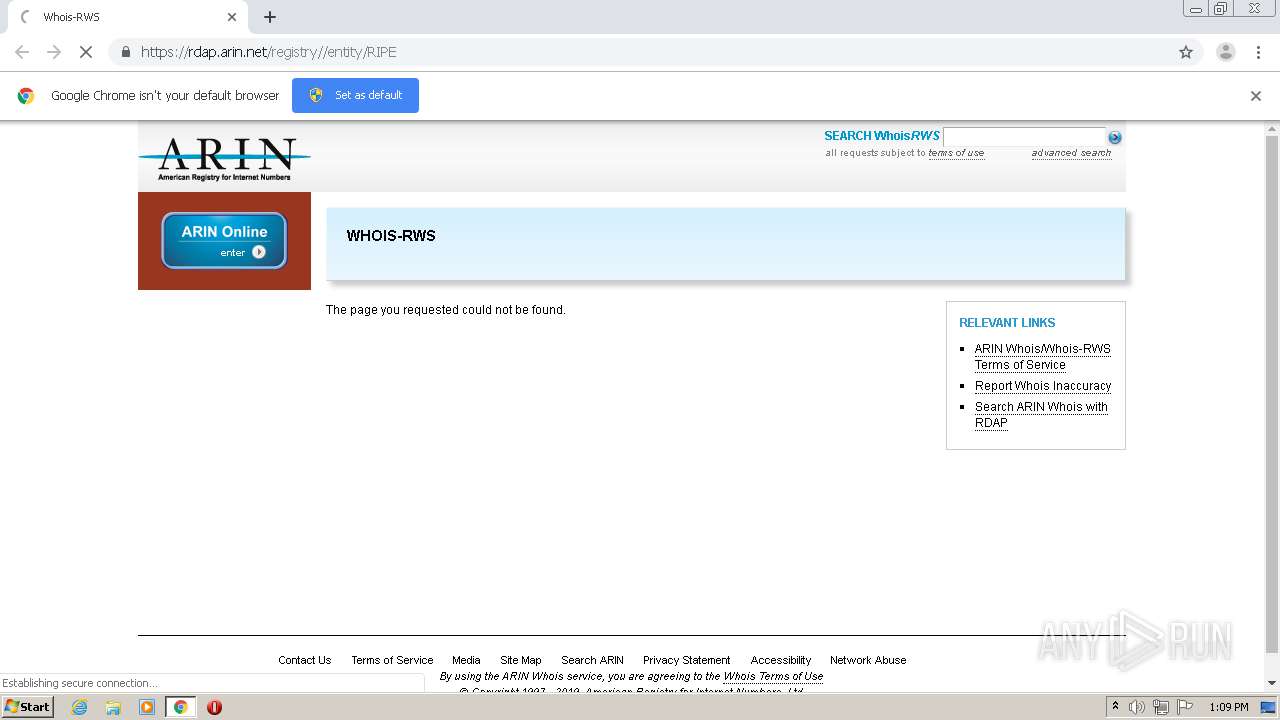Click the show desktop tray icon
1280x720 pixels.
pos(1269,707)
